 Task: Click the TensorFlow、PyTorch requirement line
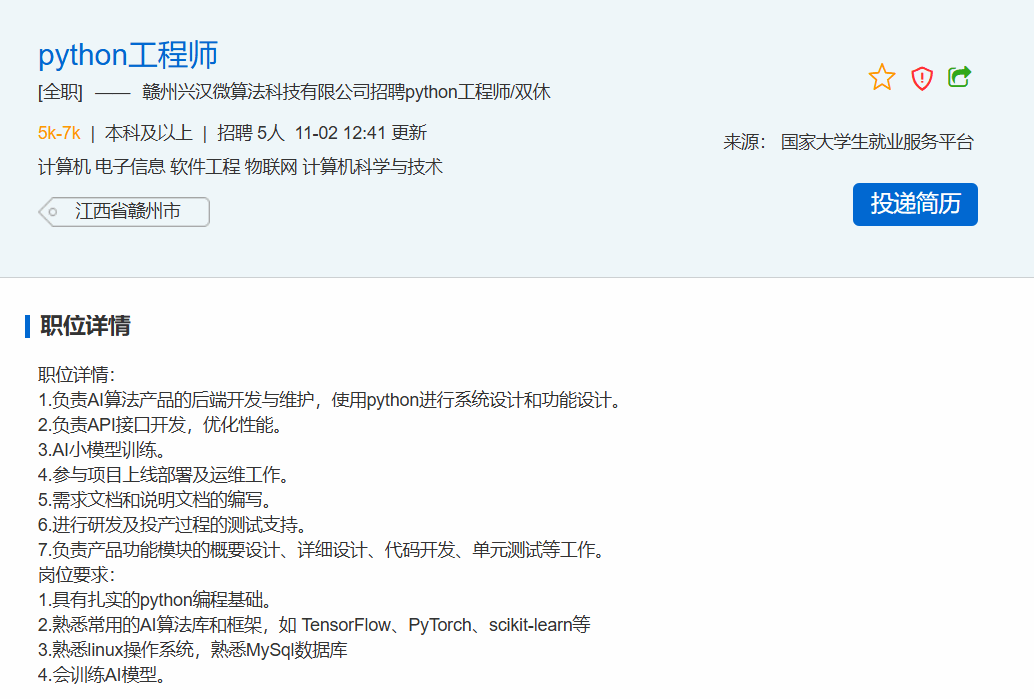point(314,625)
